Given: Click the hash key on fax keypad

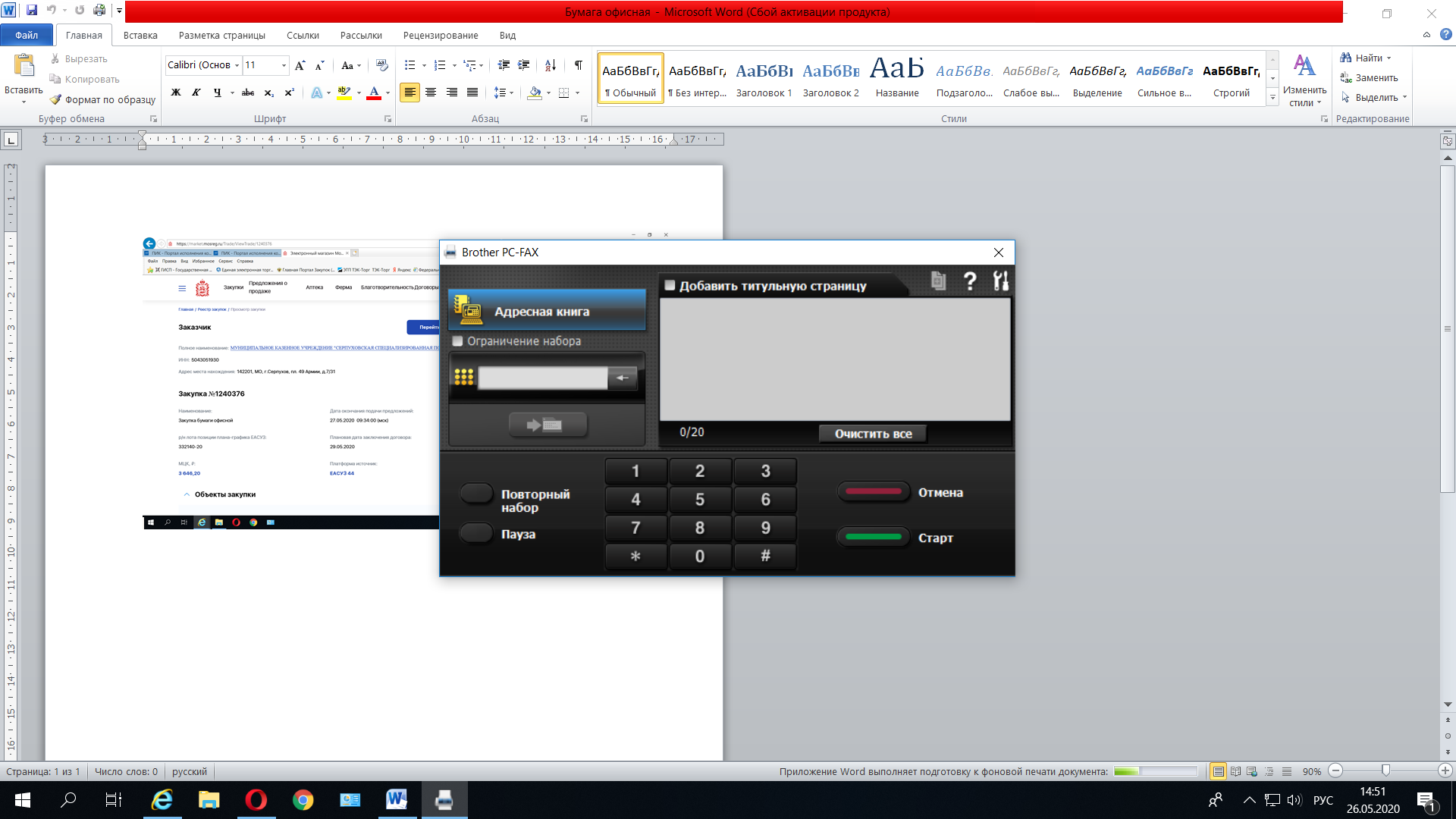Looking at the screenshot, I should point(765,556).
